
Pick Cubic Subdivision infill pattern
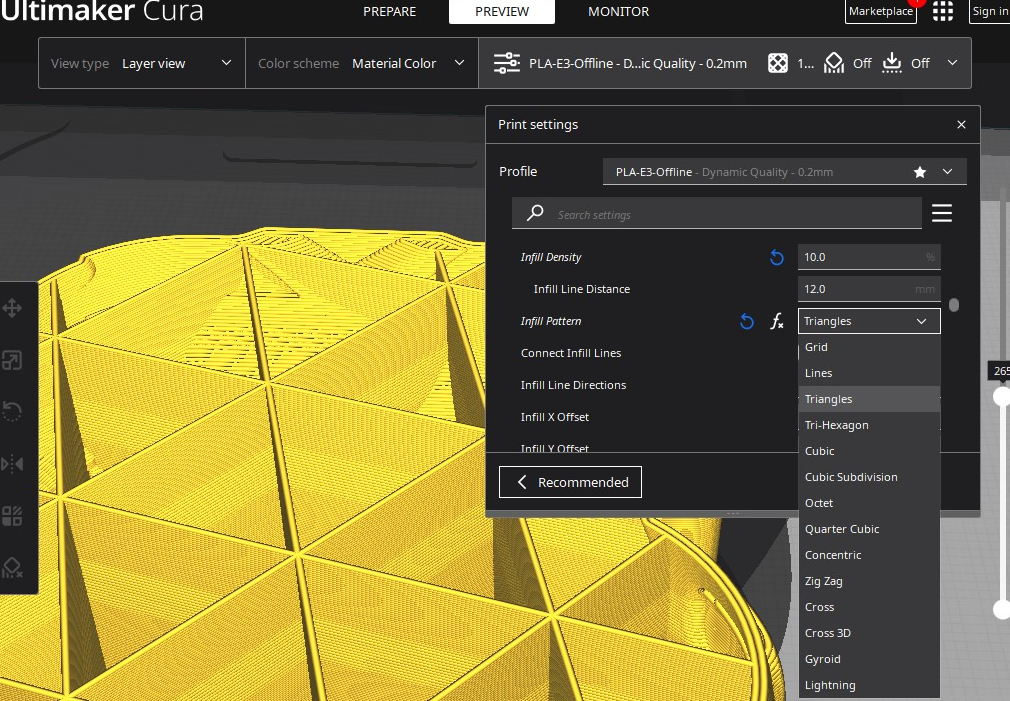click(x=851, y=477)
